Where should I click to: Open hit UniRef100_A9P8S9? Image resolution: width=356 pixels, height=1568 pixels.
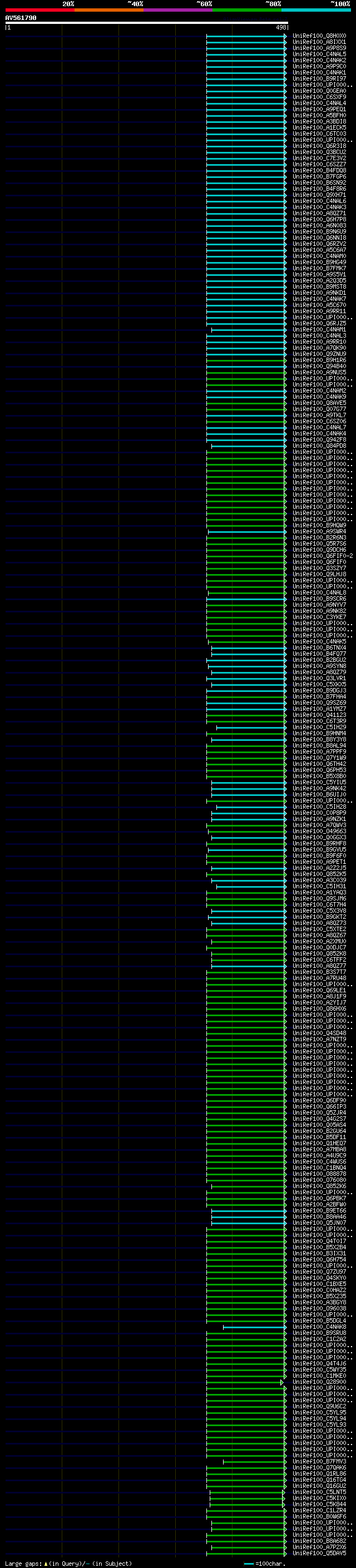click(319, 48)
